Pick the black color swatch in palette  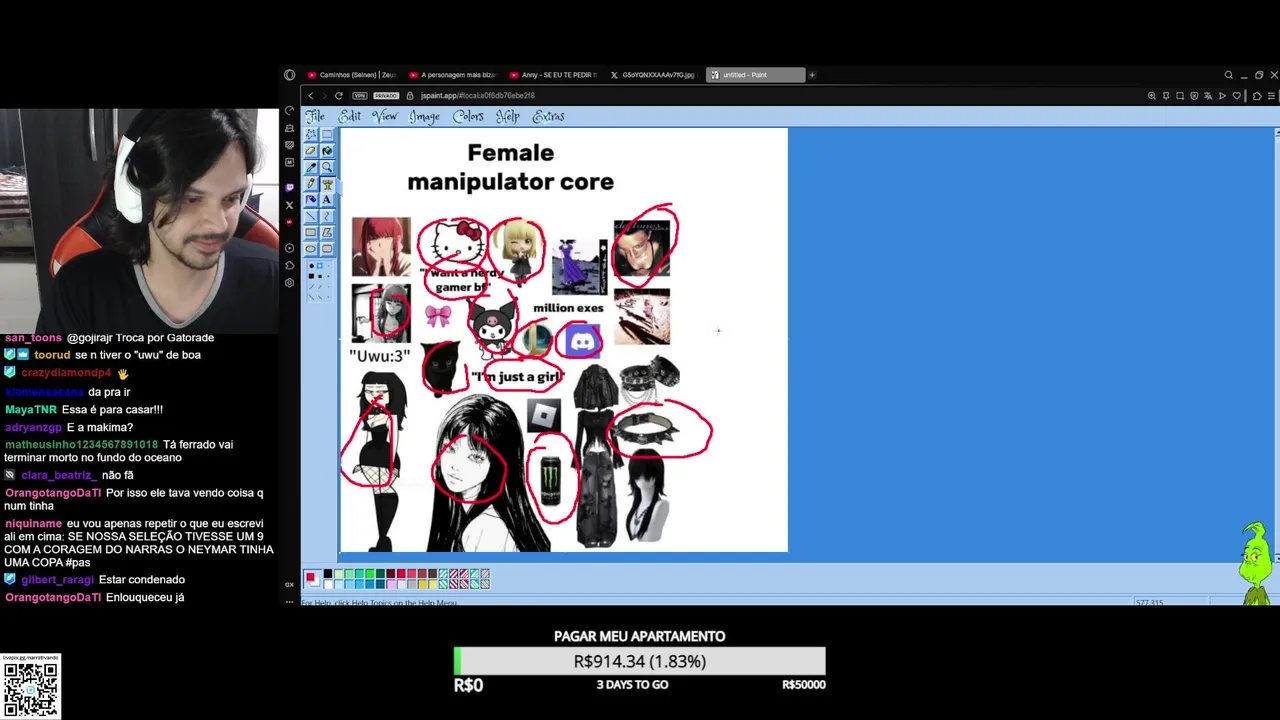(328, 573)
